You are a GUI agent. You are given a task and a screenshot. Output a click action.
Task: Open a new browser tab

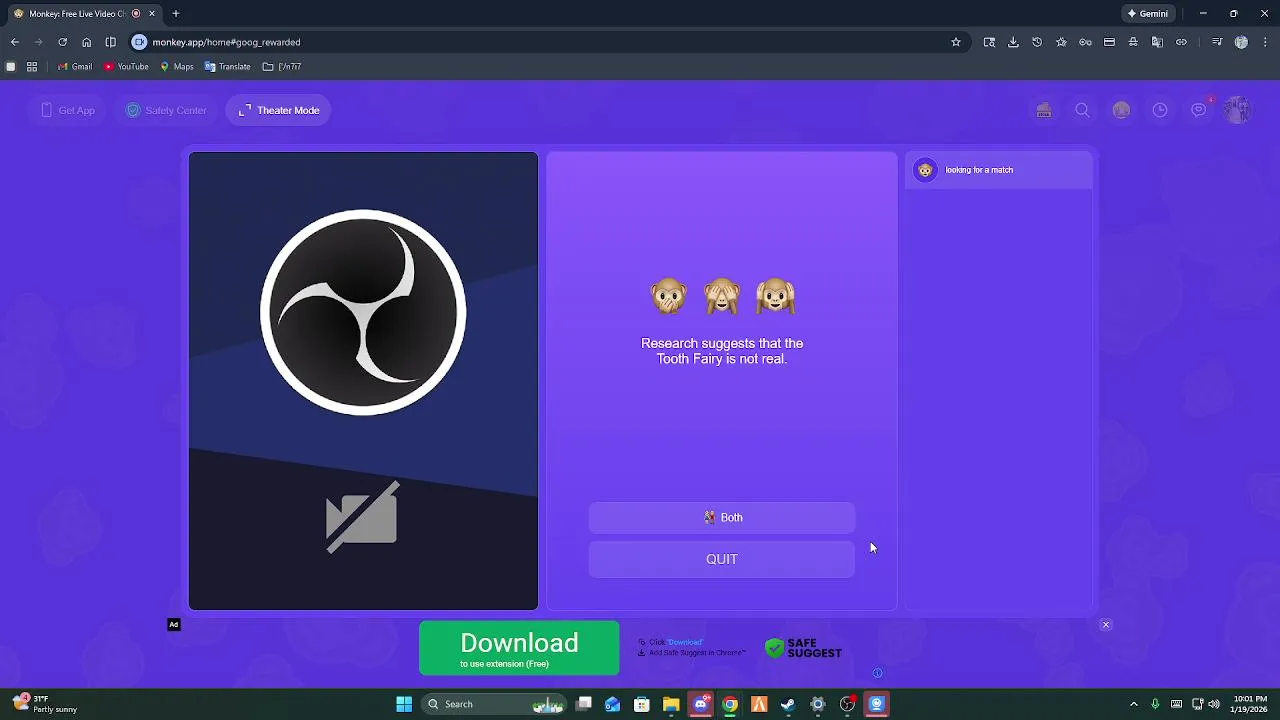(175, 14)
